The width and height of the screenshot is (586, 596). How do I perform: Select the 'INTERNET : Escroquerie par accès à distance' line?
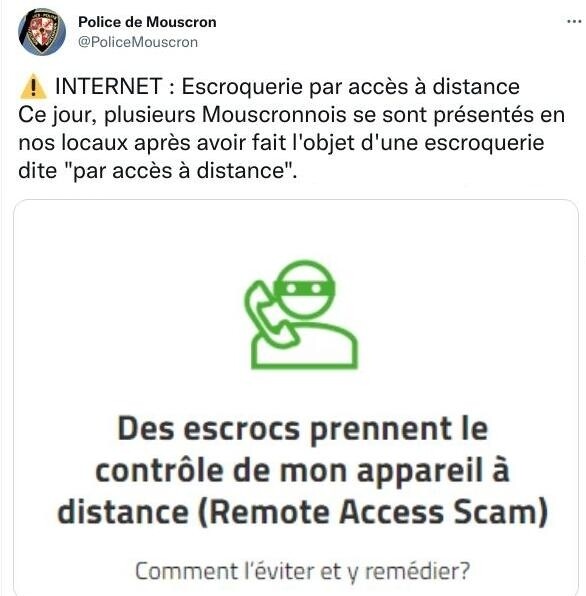[287, 87]
